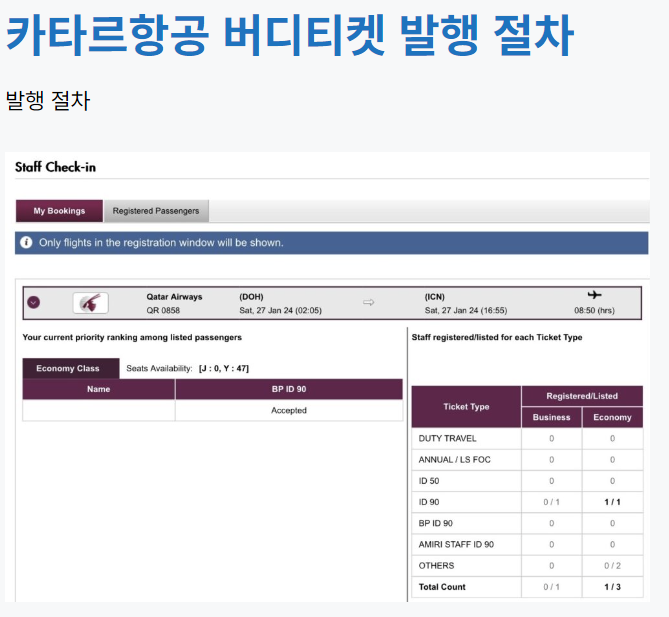Click OTHERS Economy value 0 / 2
669x617 pixels.
612,566
